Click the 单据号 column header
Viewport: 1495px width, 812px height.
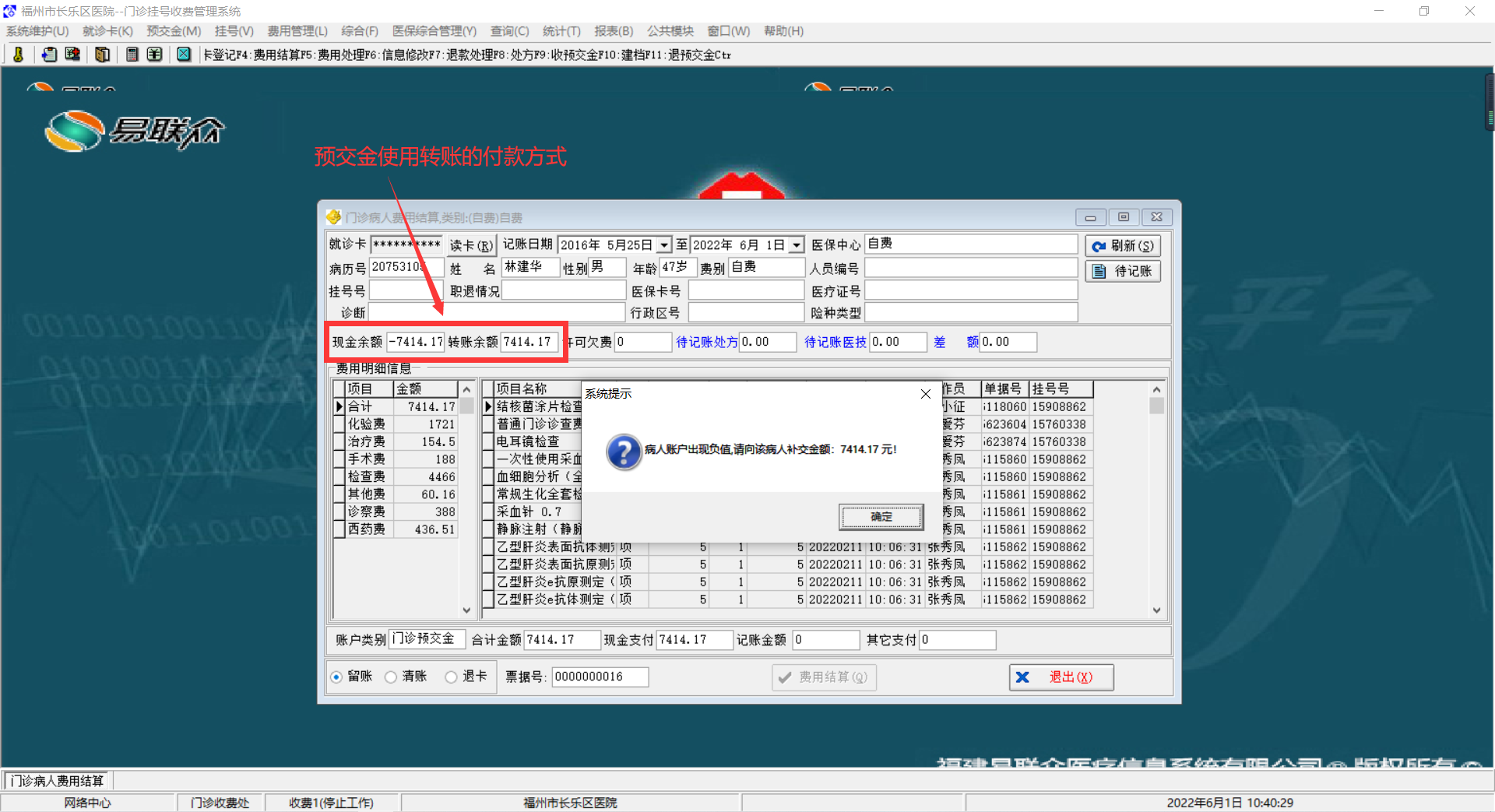click(1004, 388)
